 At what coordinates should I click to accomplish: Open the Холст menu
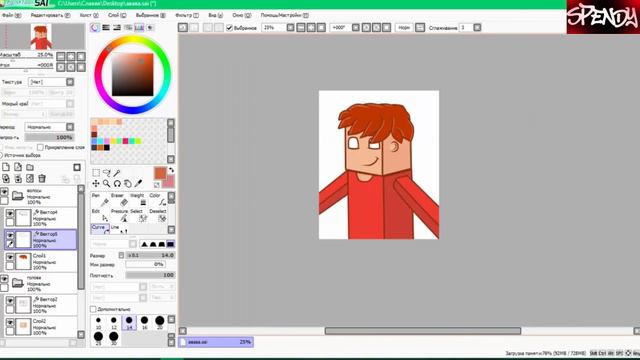89,15
